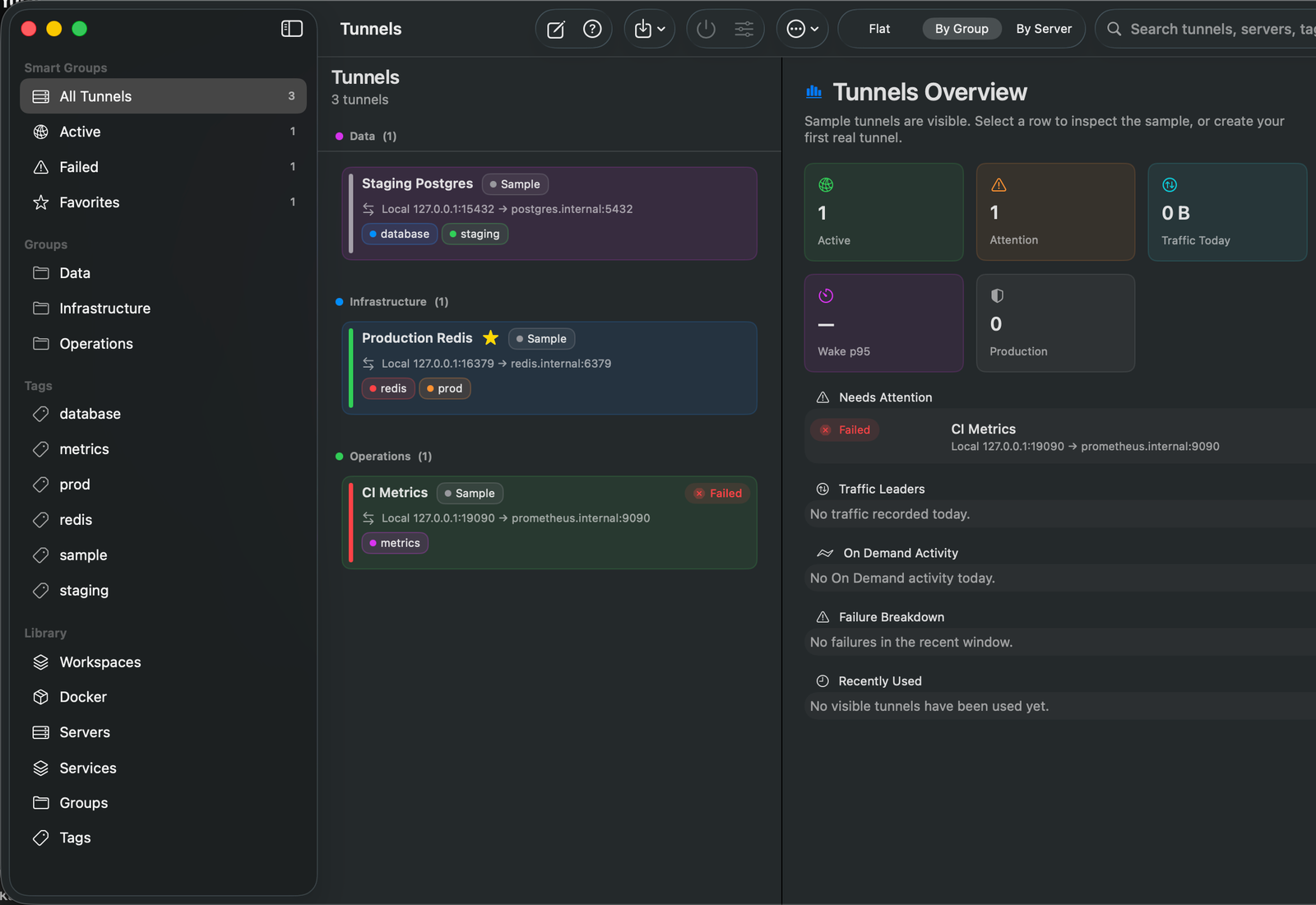Collapse the Data (1) group header
Image resolution: width=1316 pixels, height=905 pixels.
pos(366,137)
